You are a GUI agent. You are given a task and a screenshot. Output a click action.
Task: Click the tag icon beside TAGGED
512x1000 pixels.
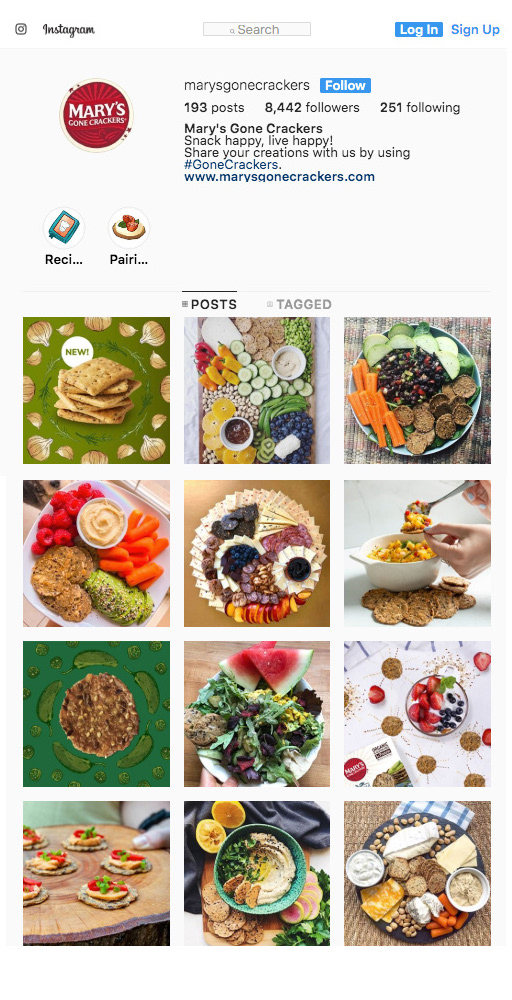pos(270,304)
